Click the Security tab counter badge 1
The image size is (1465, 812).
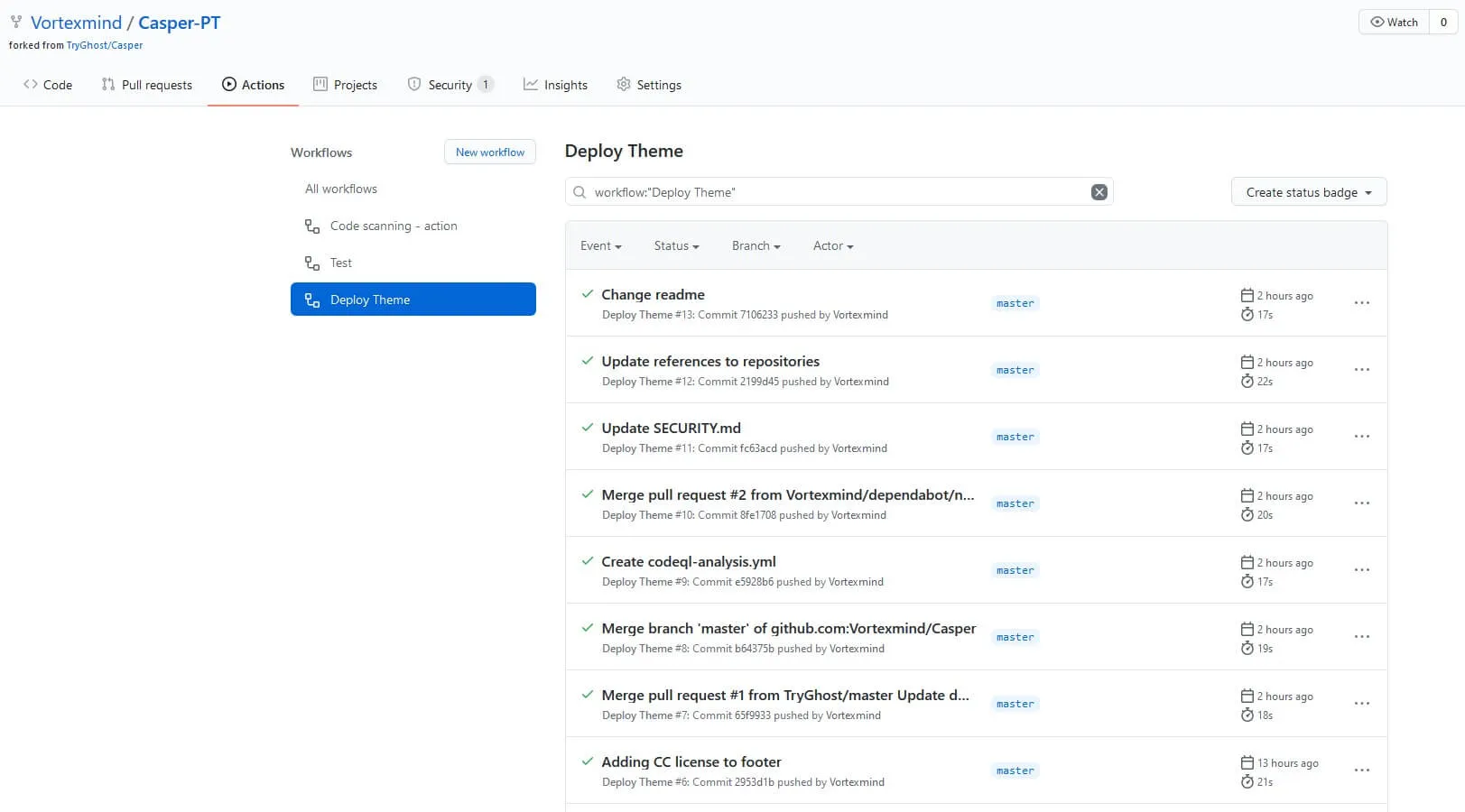(x=485, y=85)
